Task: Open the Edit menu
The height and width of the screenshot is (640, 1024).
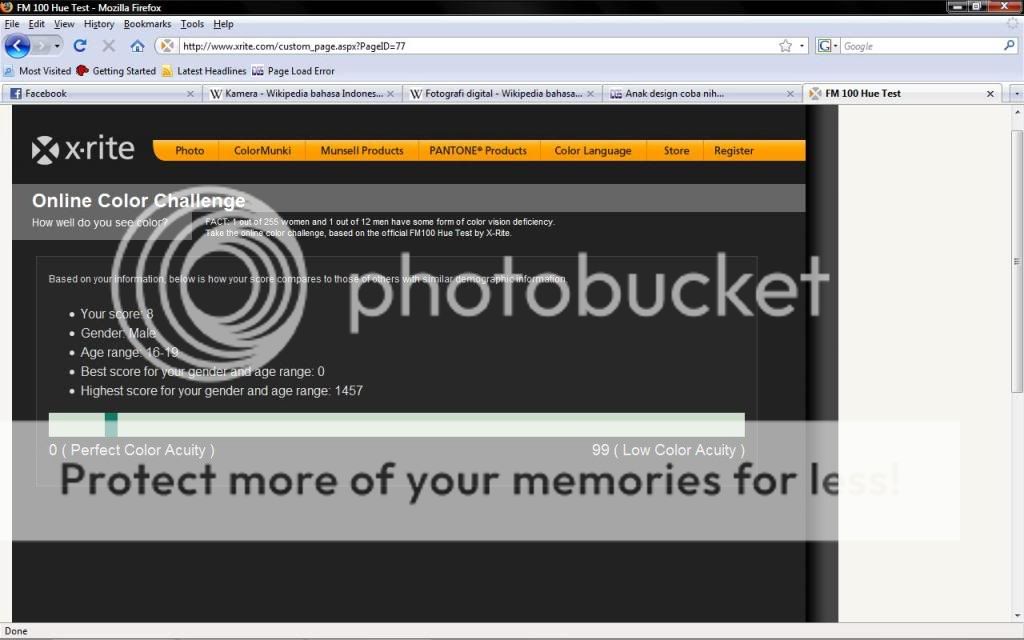Action: tap(37, 24)
